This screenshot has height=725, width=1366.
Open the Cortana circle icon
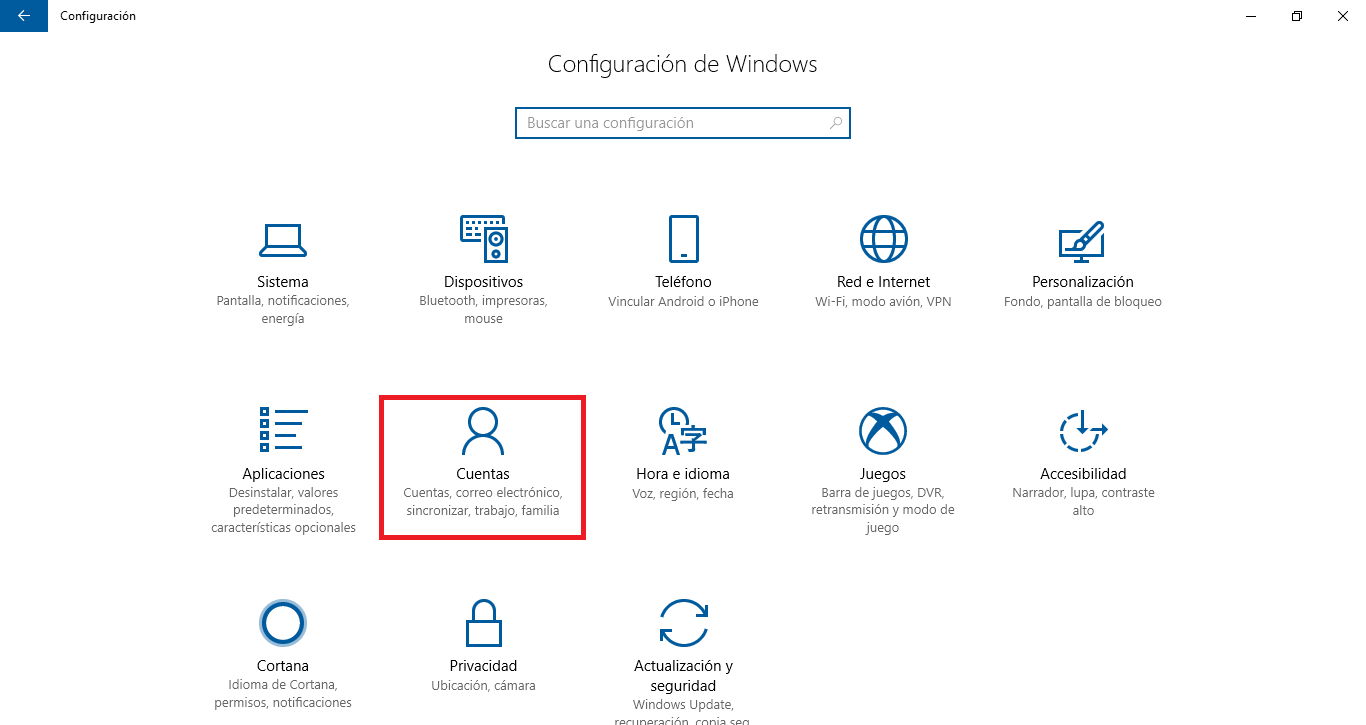tap(283, 623)
